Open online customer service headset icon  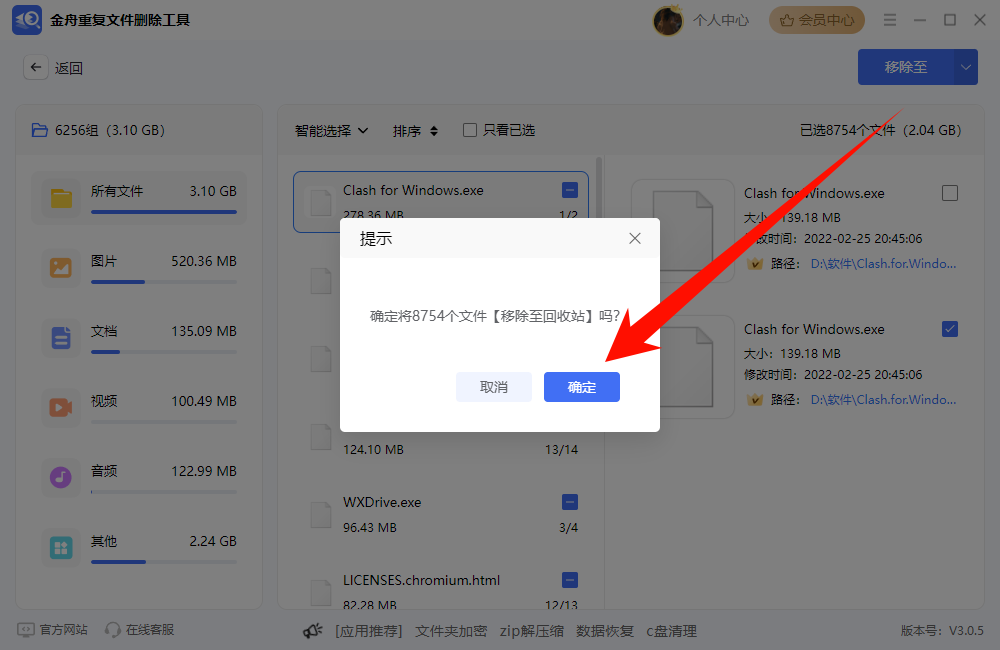113,630
